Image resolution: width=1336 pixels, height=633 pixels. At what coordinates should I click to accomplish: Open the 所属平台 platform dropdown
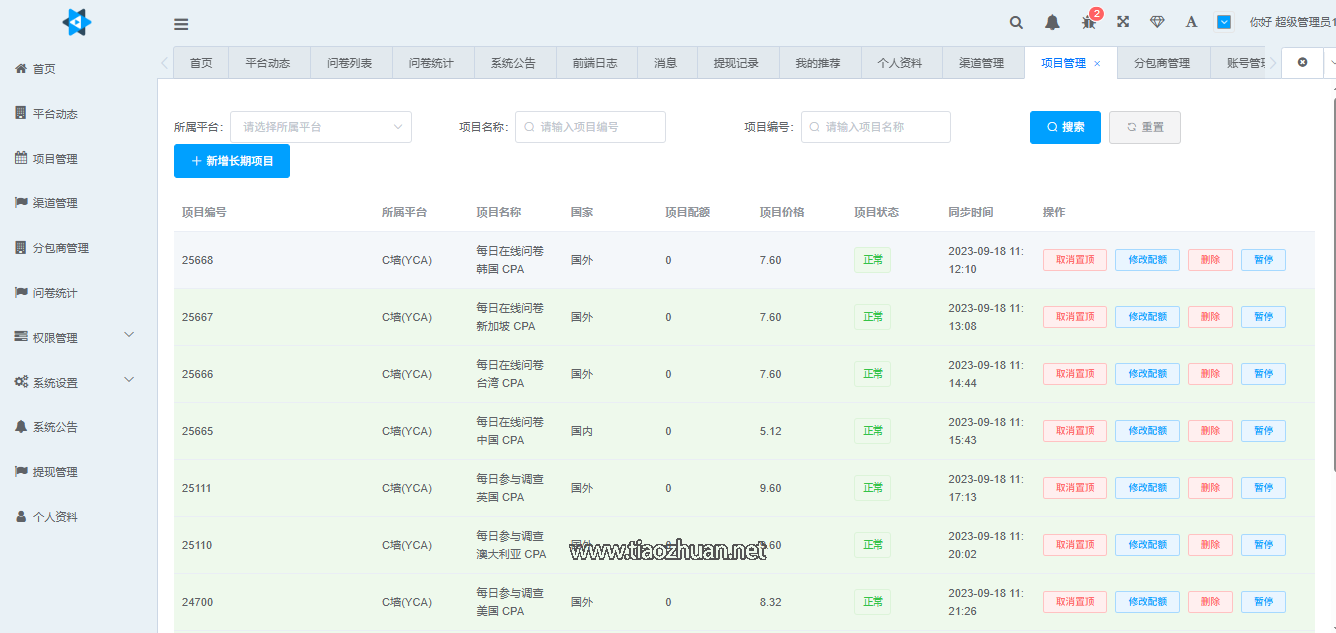321,127
